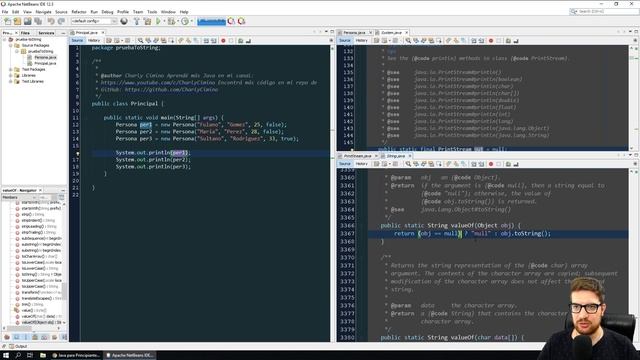
Task: Open the Window menu
Action: [x=168, y=12]
